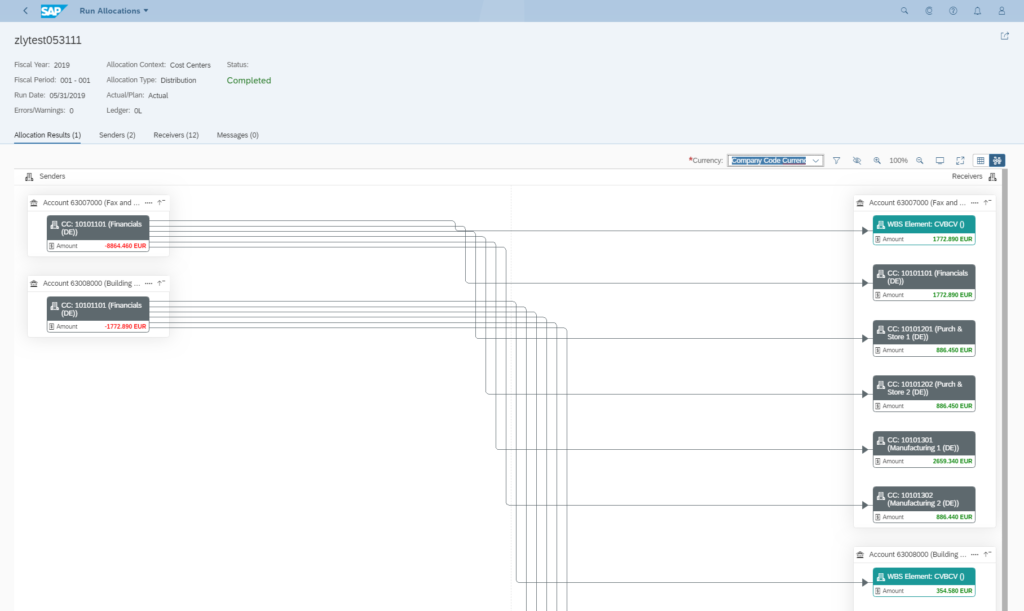
Task: Open the help question mark icon
Action: 953,11
